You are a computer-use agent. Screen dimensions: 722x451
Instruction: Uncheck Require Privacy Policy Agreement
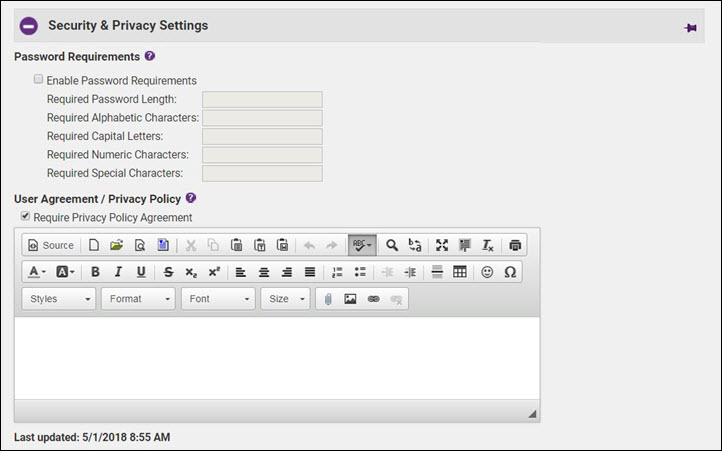[x=25, y=216]
